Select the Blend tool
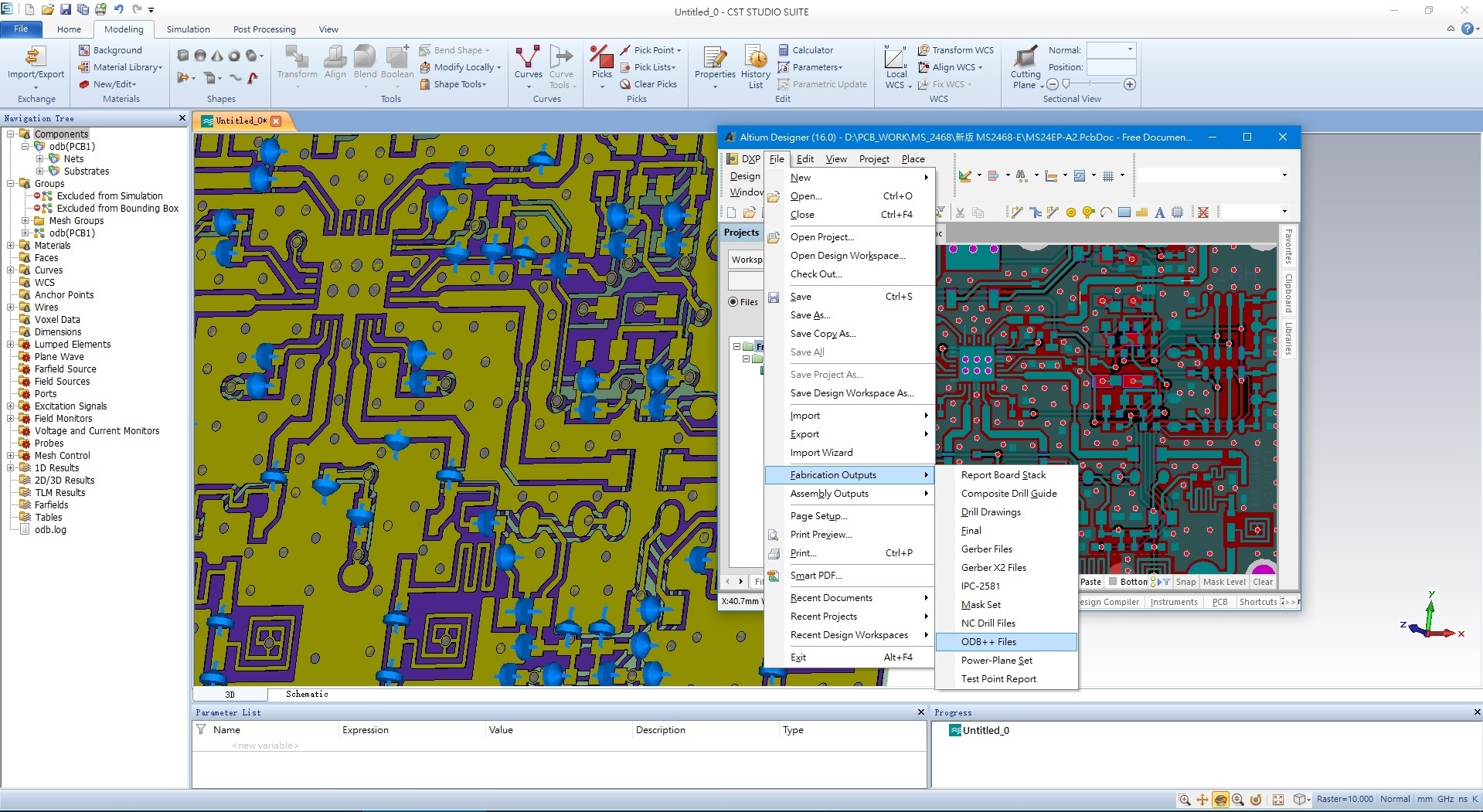The image size is (1483, 812). click(365, 63)
